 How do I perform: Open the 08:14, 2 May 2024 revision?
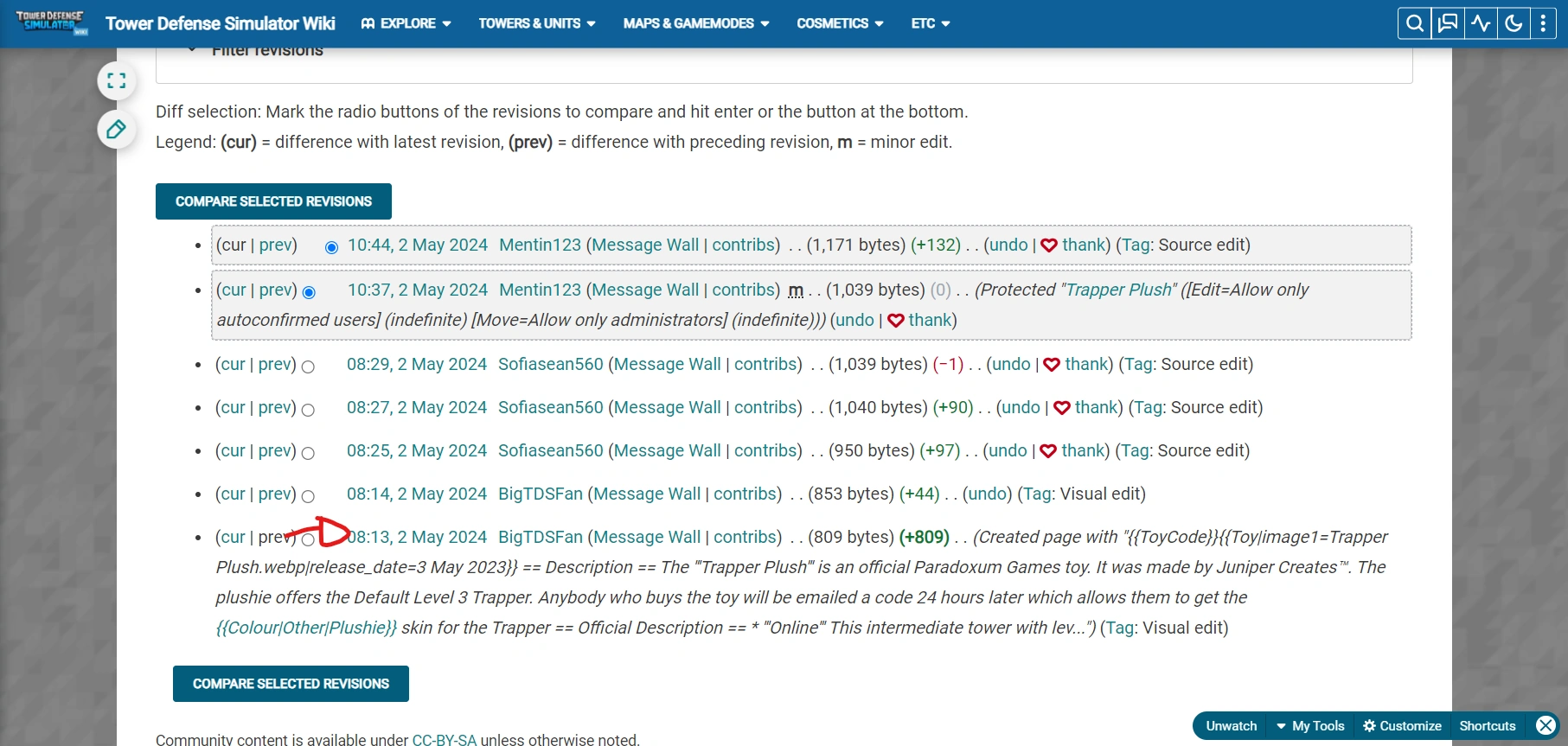coord(417,494)
